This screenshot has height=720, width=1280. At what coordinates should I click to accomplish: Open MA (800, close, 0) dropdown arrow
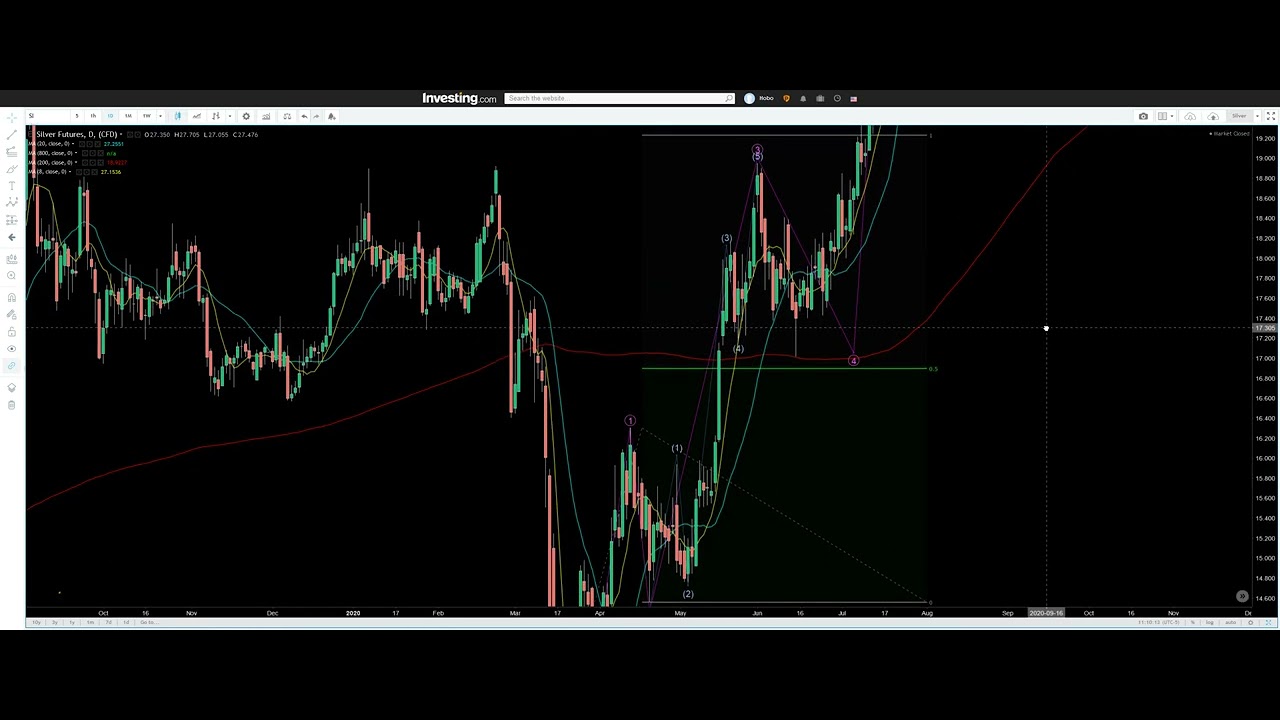point(76,153)
